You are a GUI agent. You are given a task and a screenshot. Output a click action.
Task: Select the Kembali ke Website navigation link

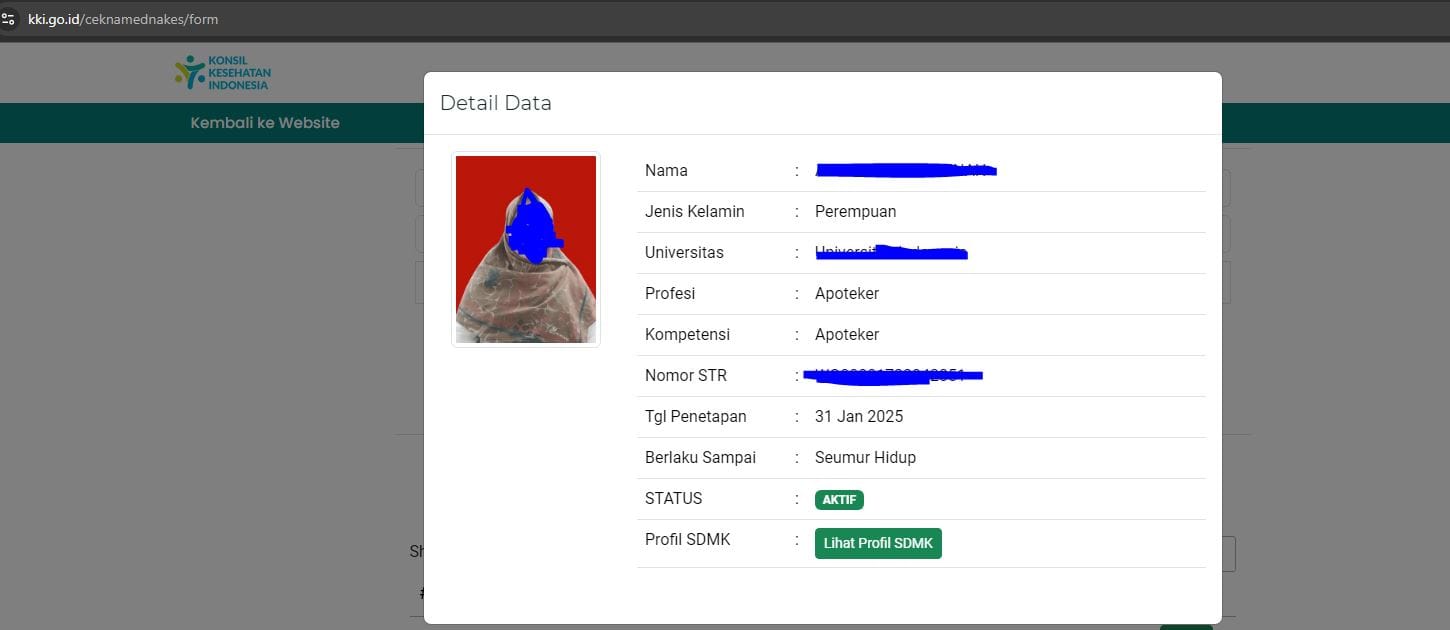263,122
